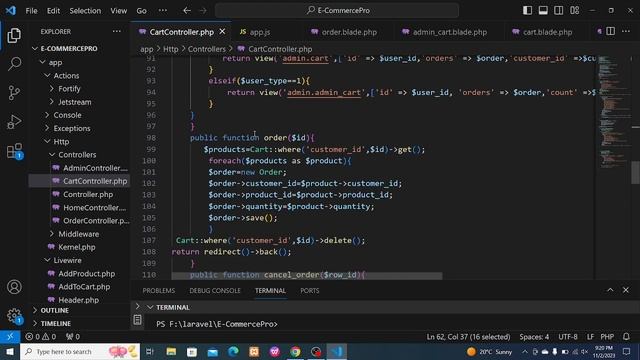Change Spaces: 4 indentation setting
Viewport: 640px width, 360px height.
tap(534, 337)
